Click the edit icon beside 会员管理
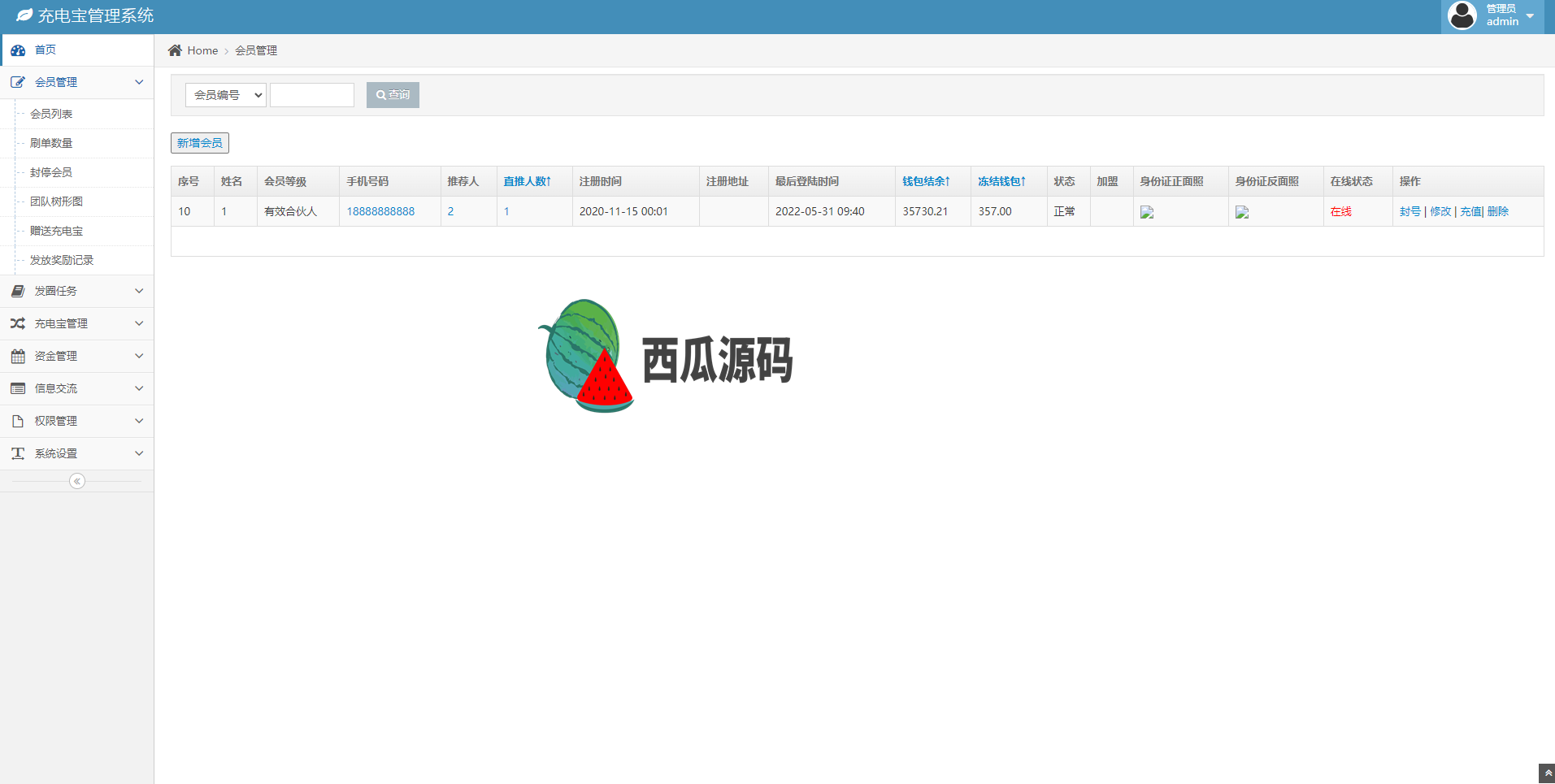Viewport: 1555px width, 784px height. (x=18, y=82)
